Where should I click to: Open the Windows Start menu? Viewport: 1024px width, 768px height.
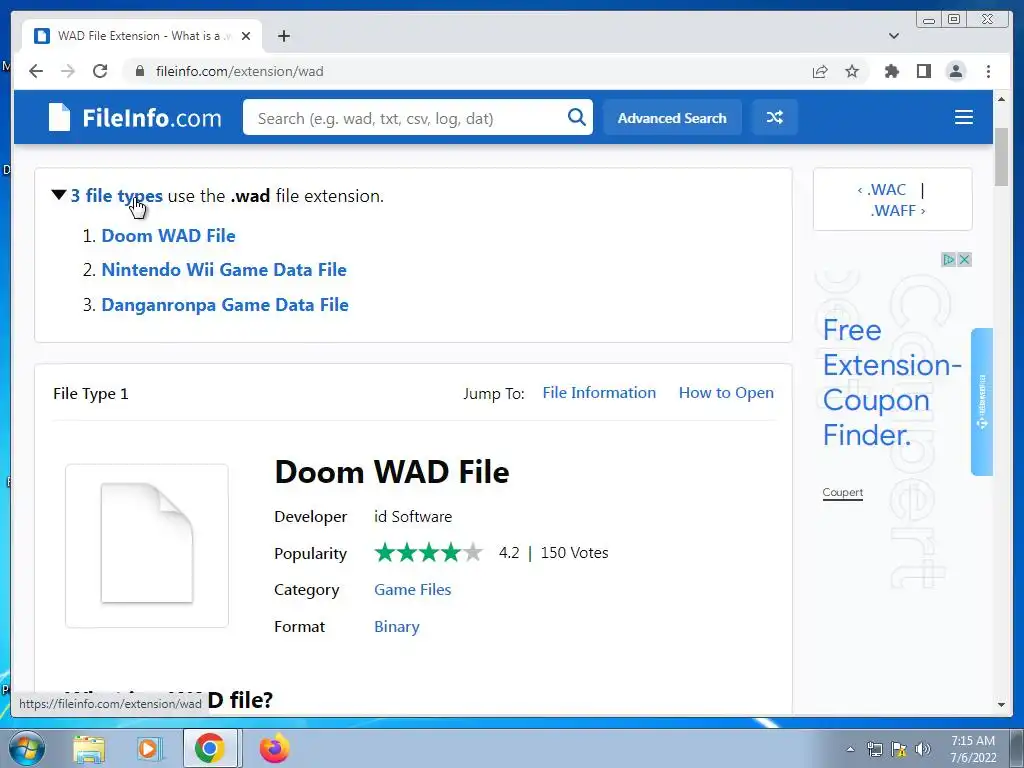(27, 748)
